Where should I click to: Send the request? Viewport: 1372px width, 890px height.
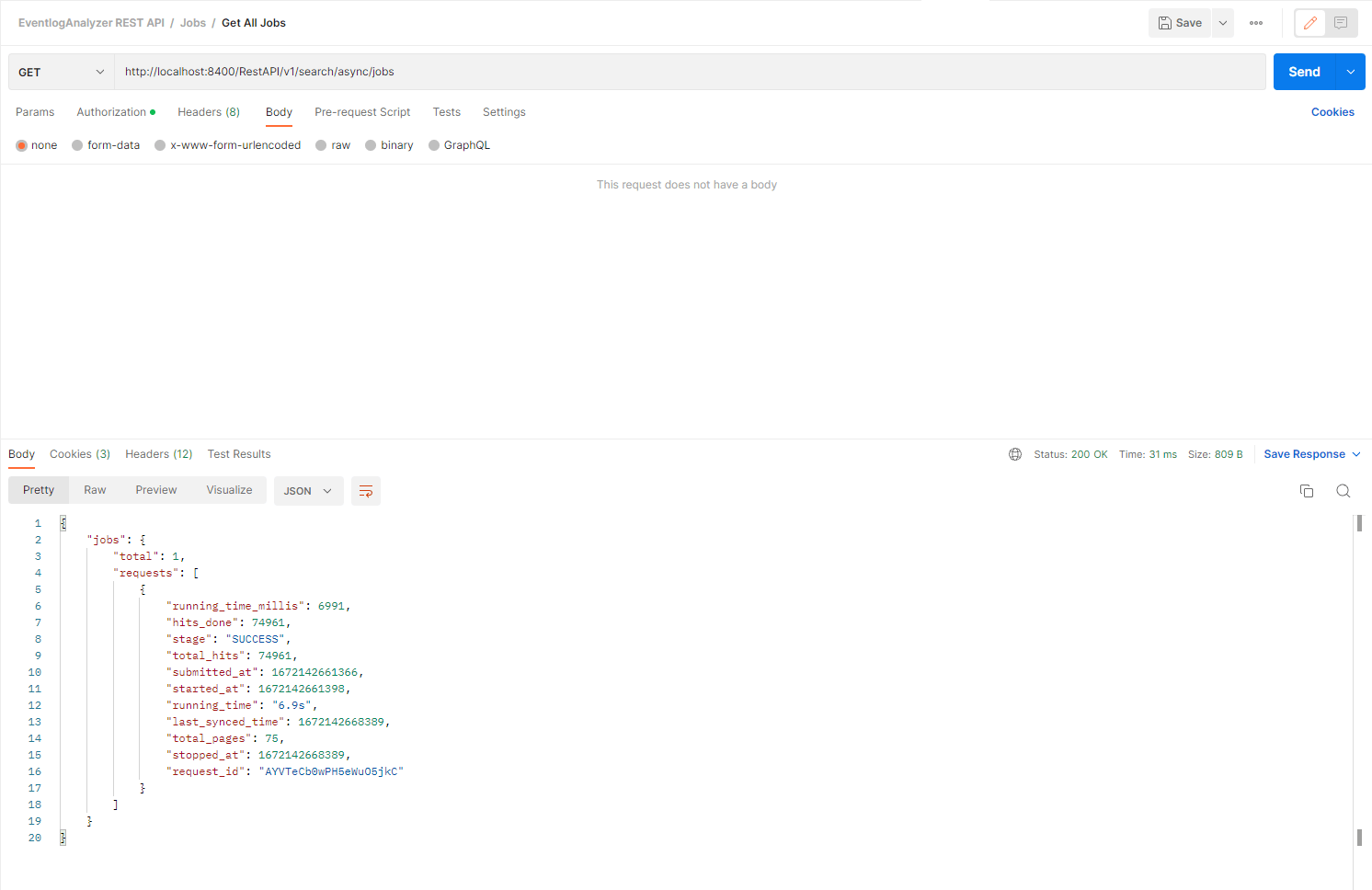tap(1303, 71)
